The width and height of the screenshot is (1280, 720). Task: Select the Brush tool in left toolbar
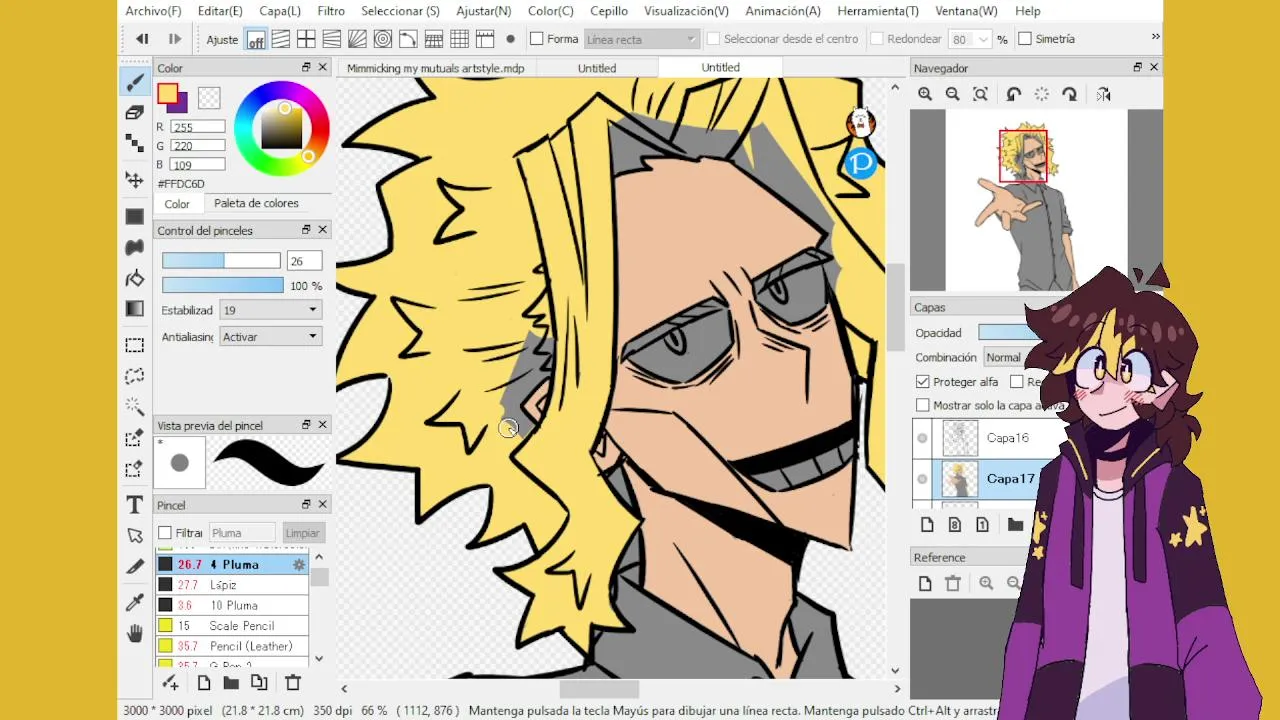pos(134,82)
